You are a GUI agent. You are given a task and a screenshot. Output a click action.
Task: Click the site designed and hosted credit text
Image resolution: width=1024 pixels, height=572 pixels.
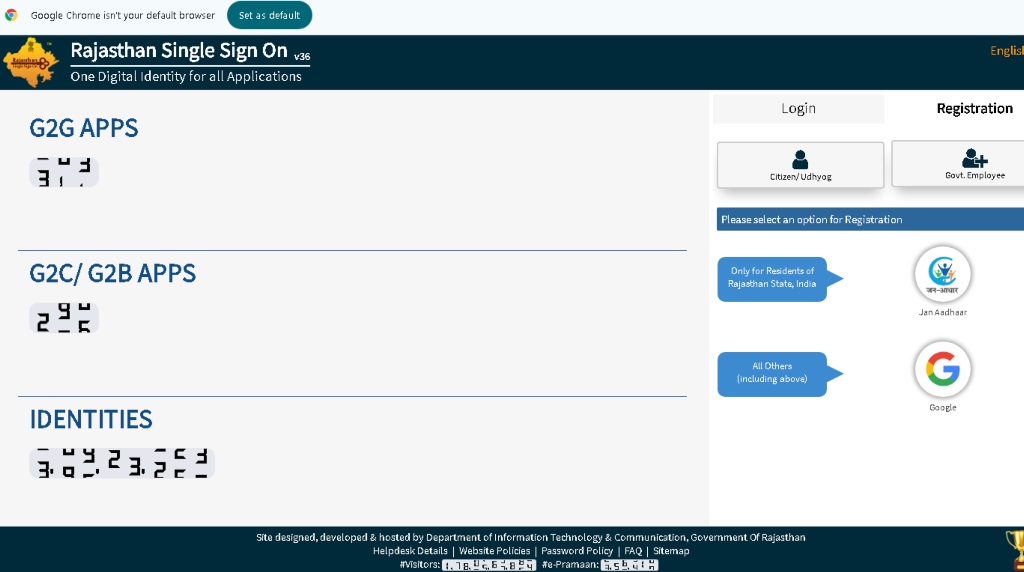click(530, 537)
